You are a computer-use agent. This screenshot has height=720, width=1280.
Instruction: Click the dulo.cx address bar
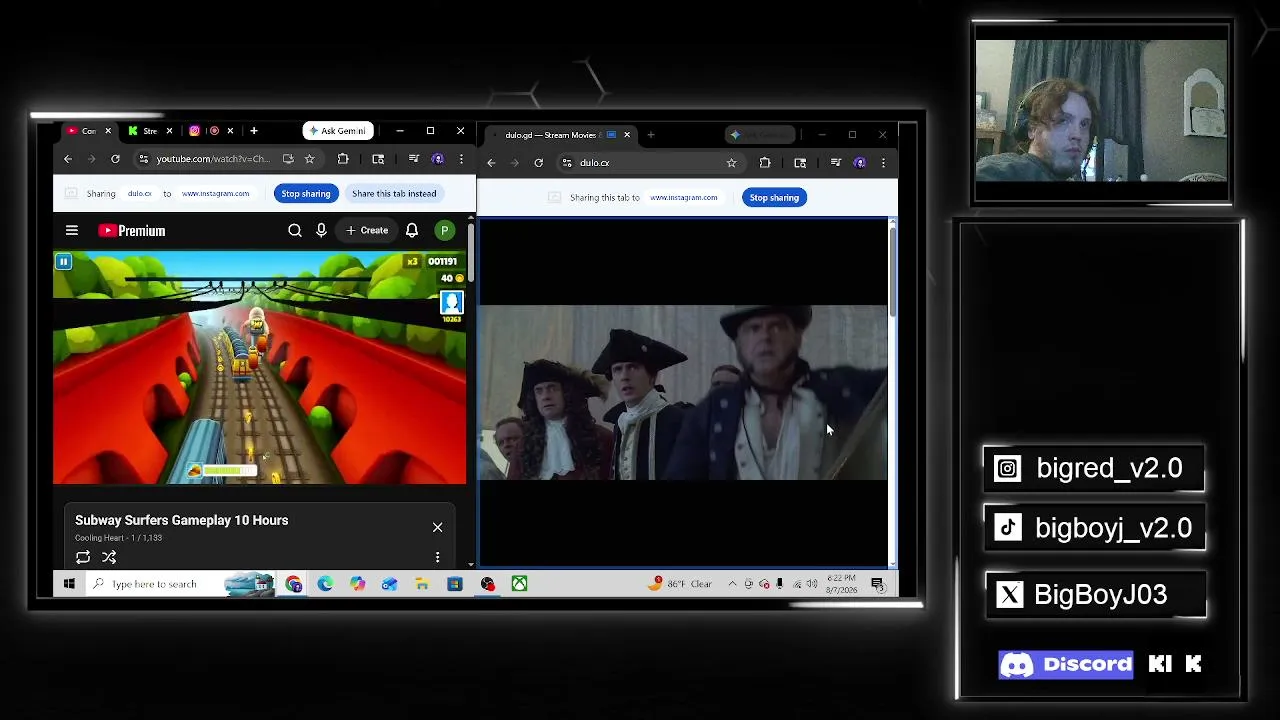(650, 163)
